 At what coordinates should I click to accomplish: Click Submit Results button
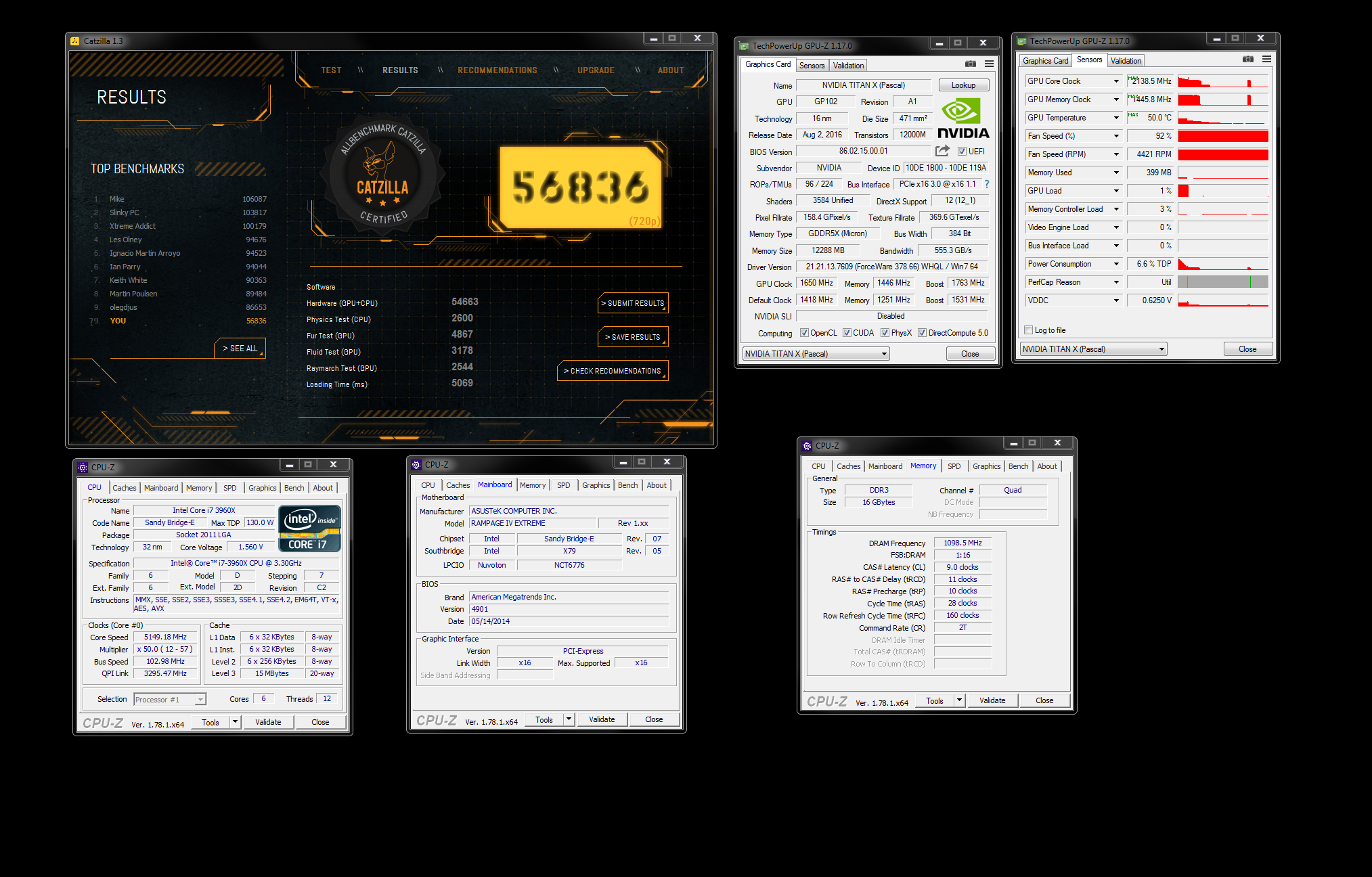click(633, 303)
